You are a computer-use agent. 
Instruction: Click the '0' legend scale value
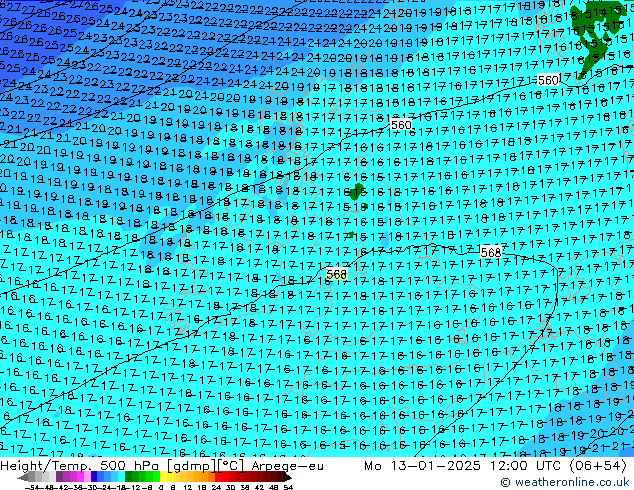pyautogui.click(x=161, y=487)
